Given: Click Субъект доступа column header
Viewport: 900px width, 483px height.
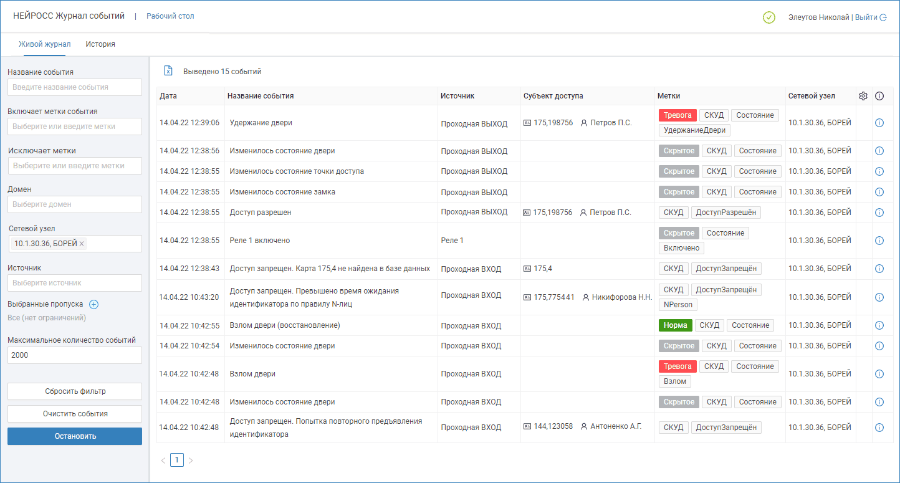Looking at the screenshot, I should click(x=553, y=96).
